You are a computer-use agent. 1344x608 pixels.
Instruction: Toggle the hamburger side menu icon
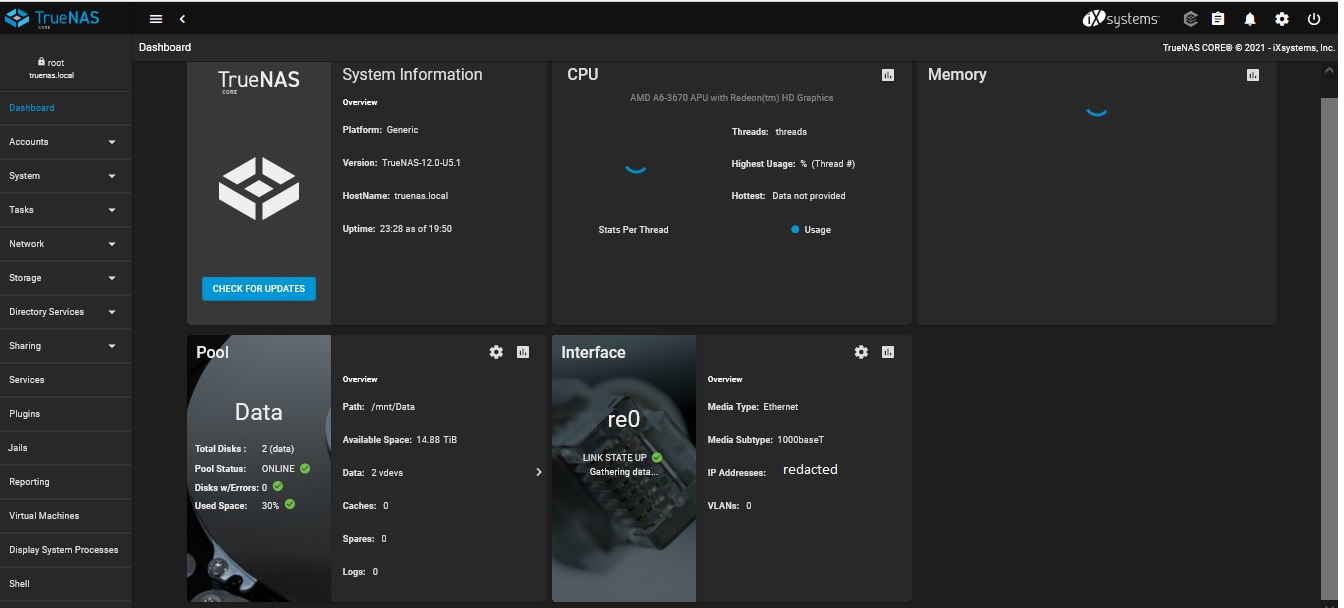tap(156, 19)
